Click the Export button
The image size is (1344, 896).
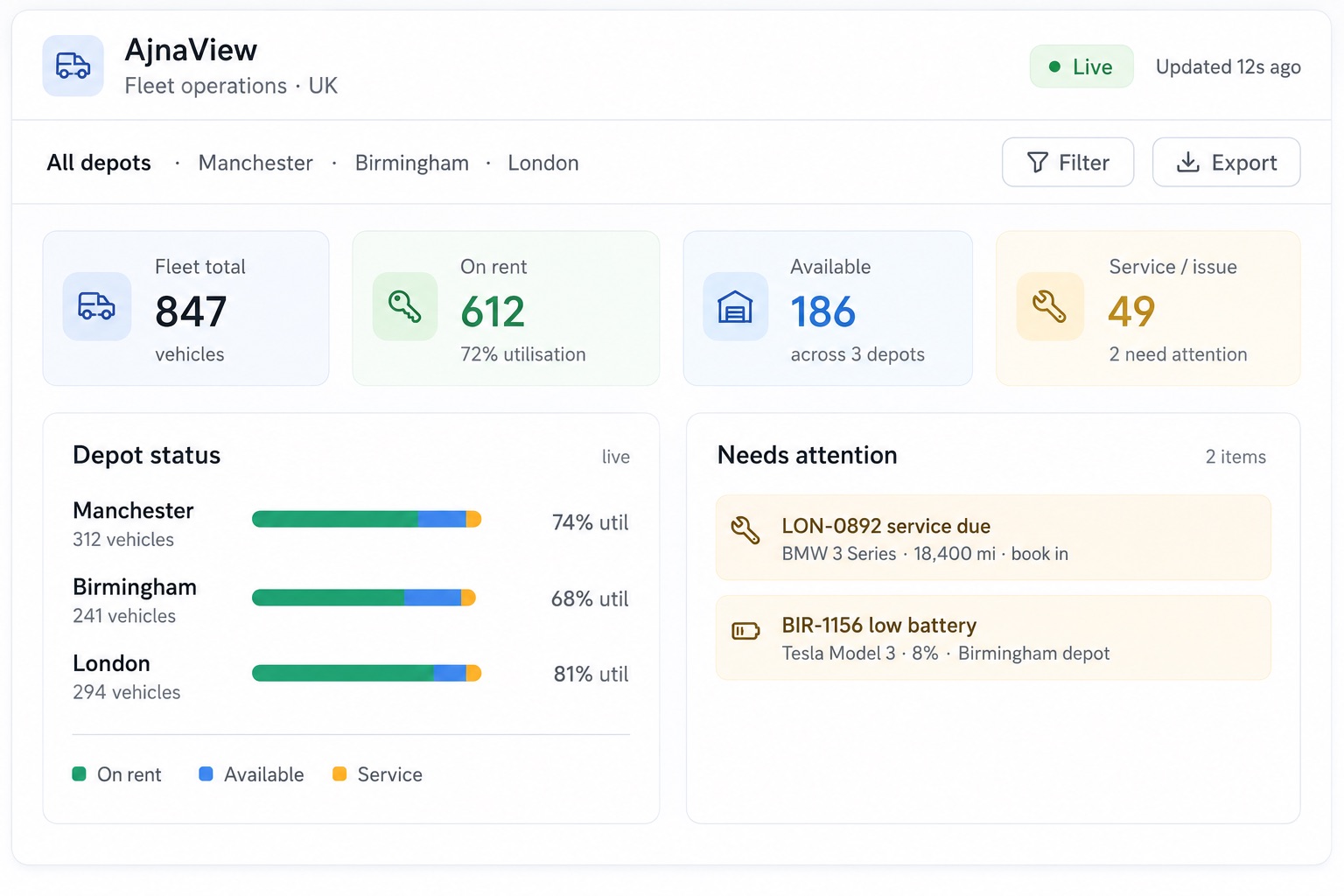tap(1226, 162)
